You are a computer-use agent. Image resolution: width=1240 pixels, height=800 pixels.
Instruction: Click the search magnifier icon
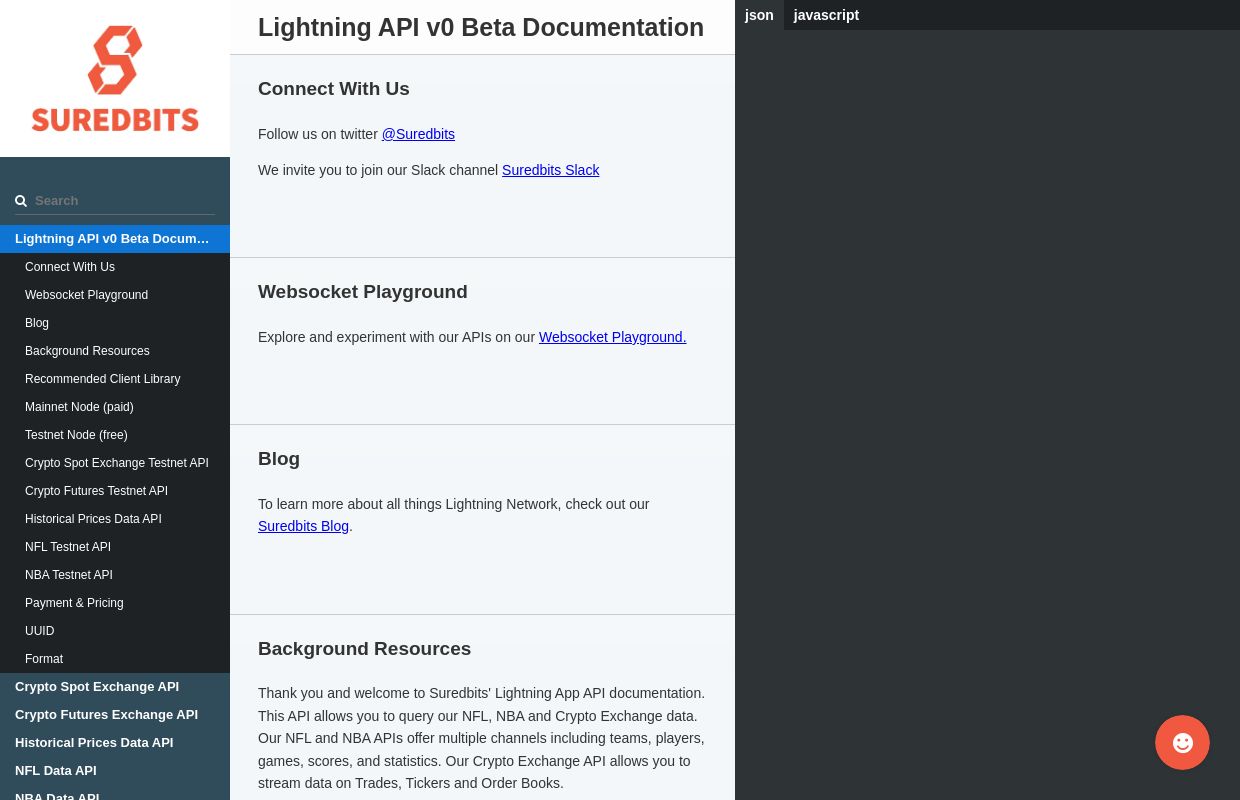21,201
